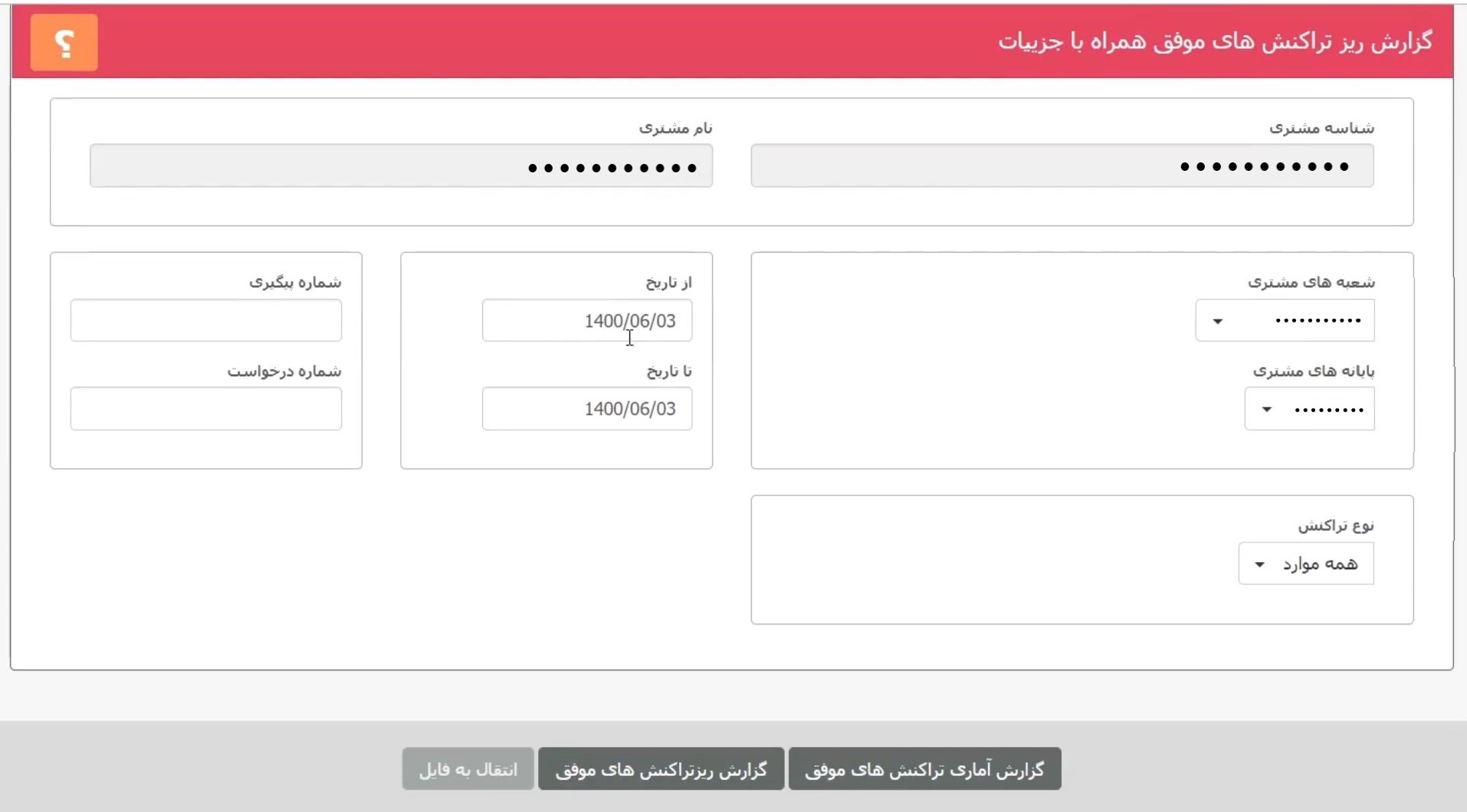Focus the شماره درخواست input field

(x=206, y=409)
